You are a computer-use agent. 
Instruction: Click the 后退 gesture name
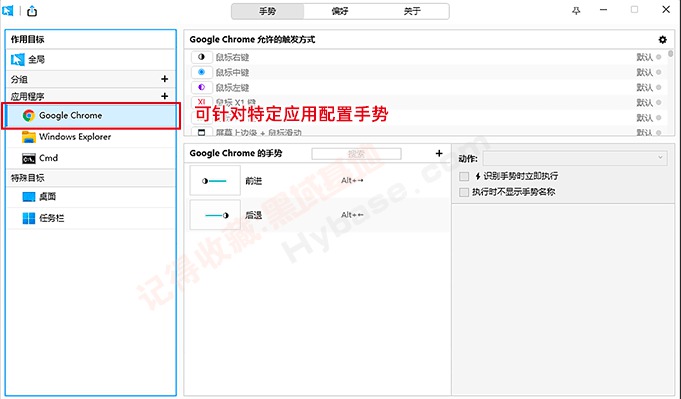click(254, 215)
